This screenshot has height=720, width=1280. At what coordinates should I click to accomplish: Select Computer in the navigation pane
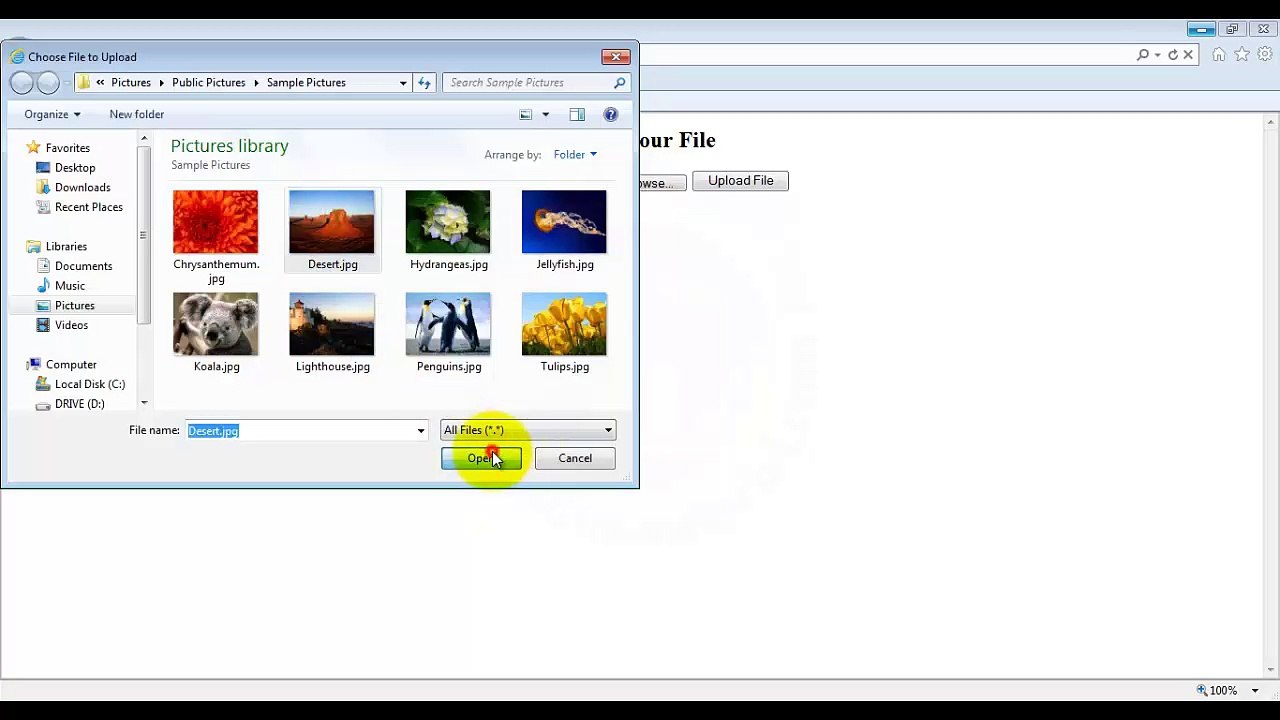pos(71,365)
